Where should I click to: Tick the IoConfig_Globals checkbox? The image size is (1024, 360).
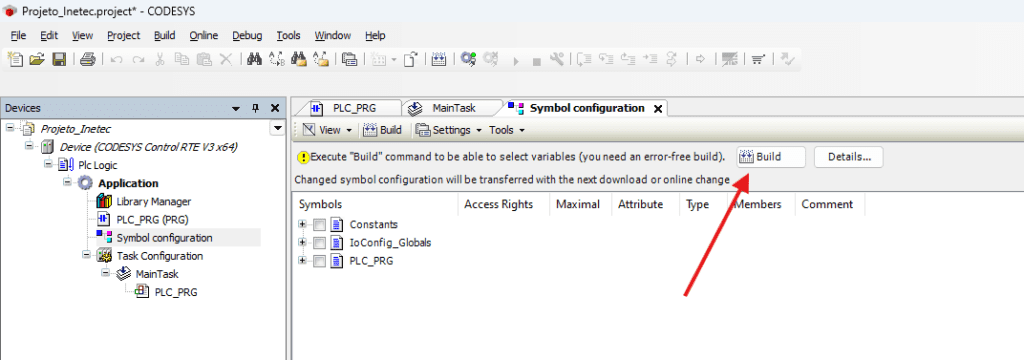(319, 243)
